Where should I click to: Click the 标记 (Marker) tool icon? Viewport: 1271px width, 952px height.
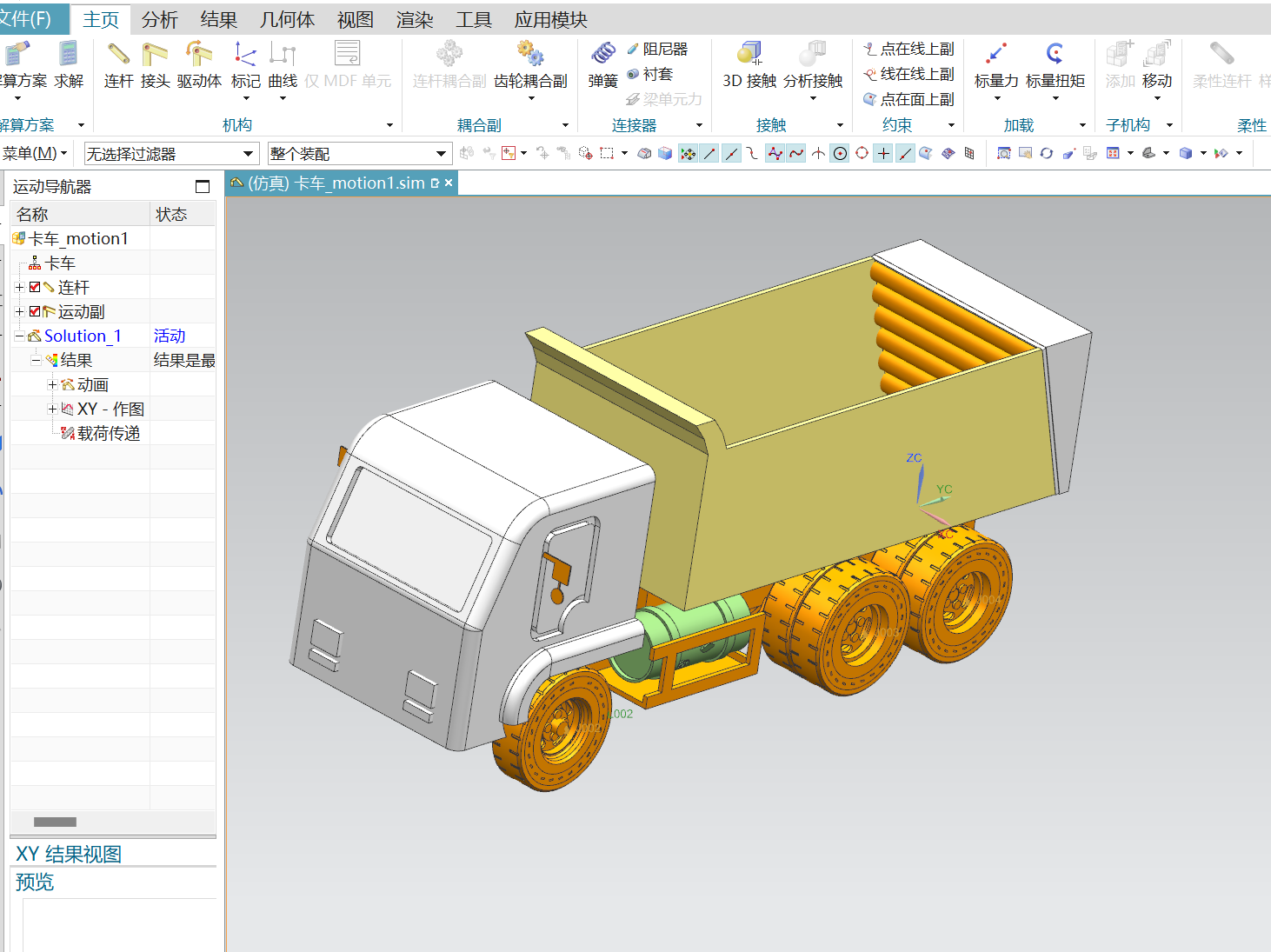point(246,54)
